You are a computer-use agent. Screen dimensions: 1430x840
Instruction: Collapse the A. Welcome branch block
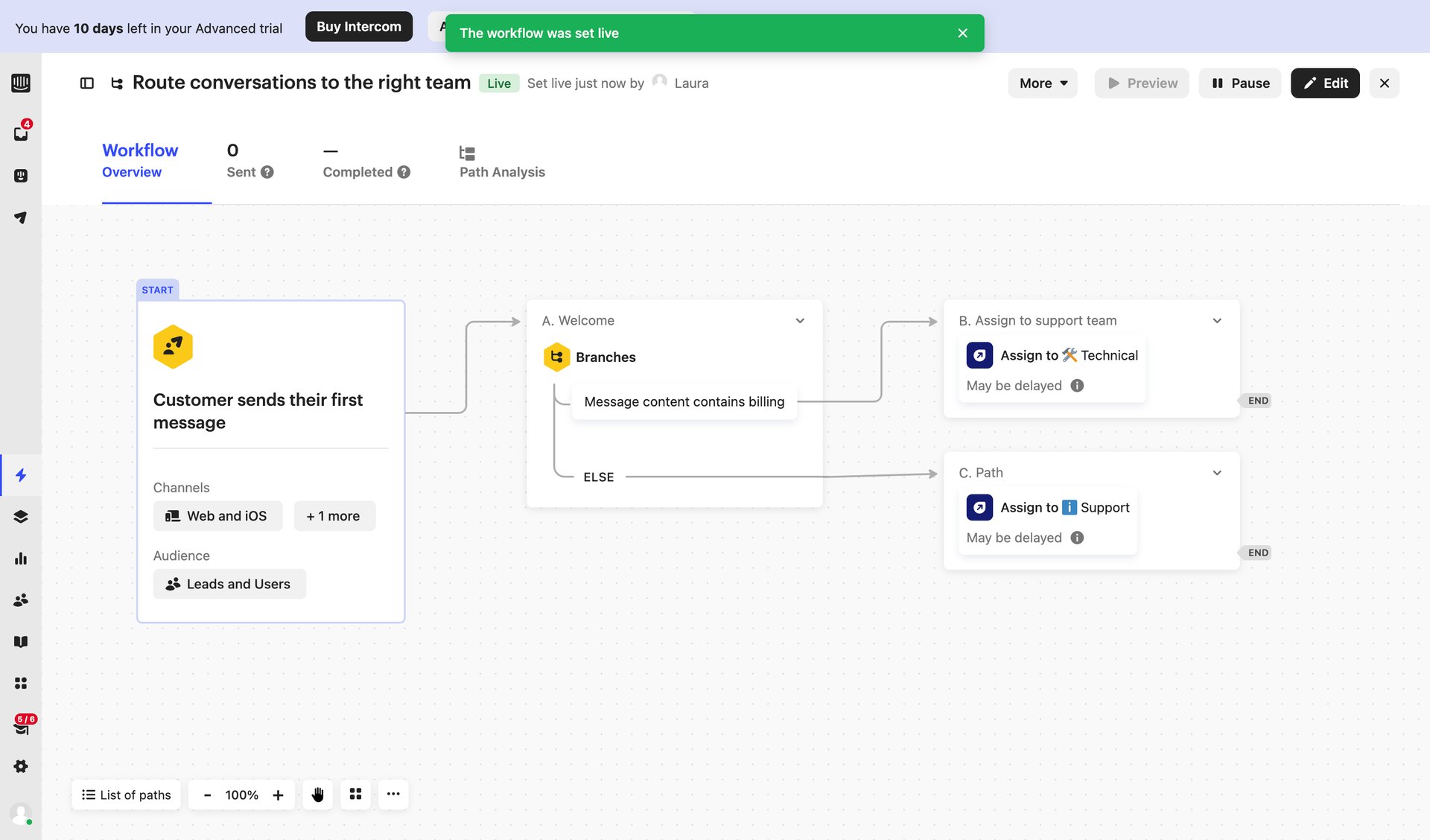800,320
